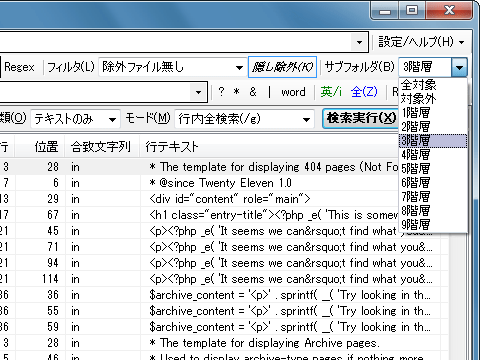480x360 pixels.
Task: Toggle the 隠し除外(K) button
Action: (x=282, y=67)
